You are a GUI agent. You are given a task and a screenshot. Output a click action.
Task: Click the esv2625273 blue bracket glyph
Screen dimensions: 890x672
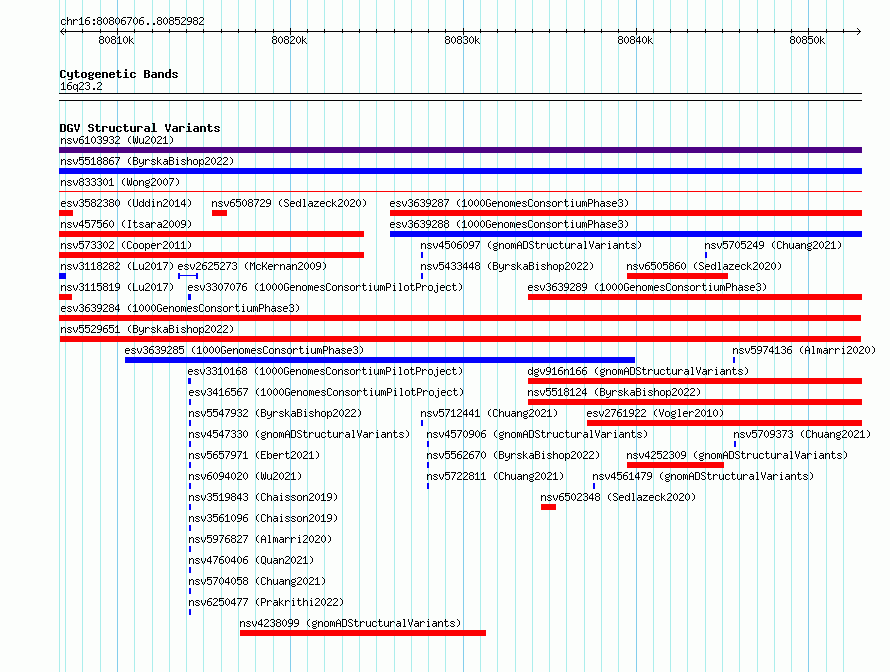coord(188,276)
